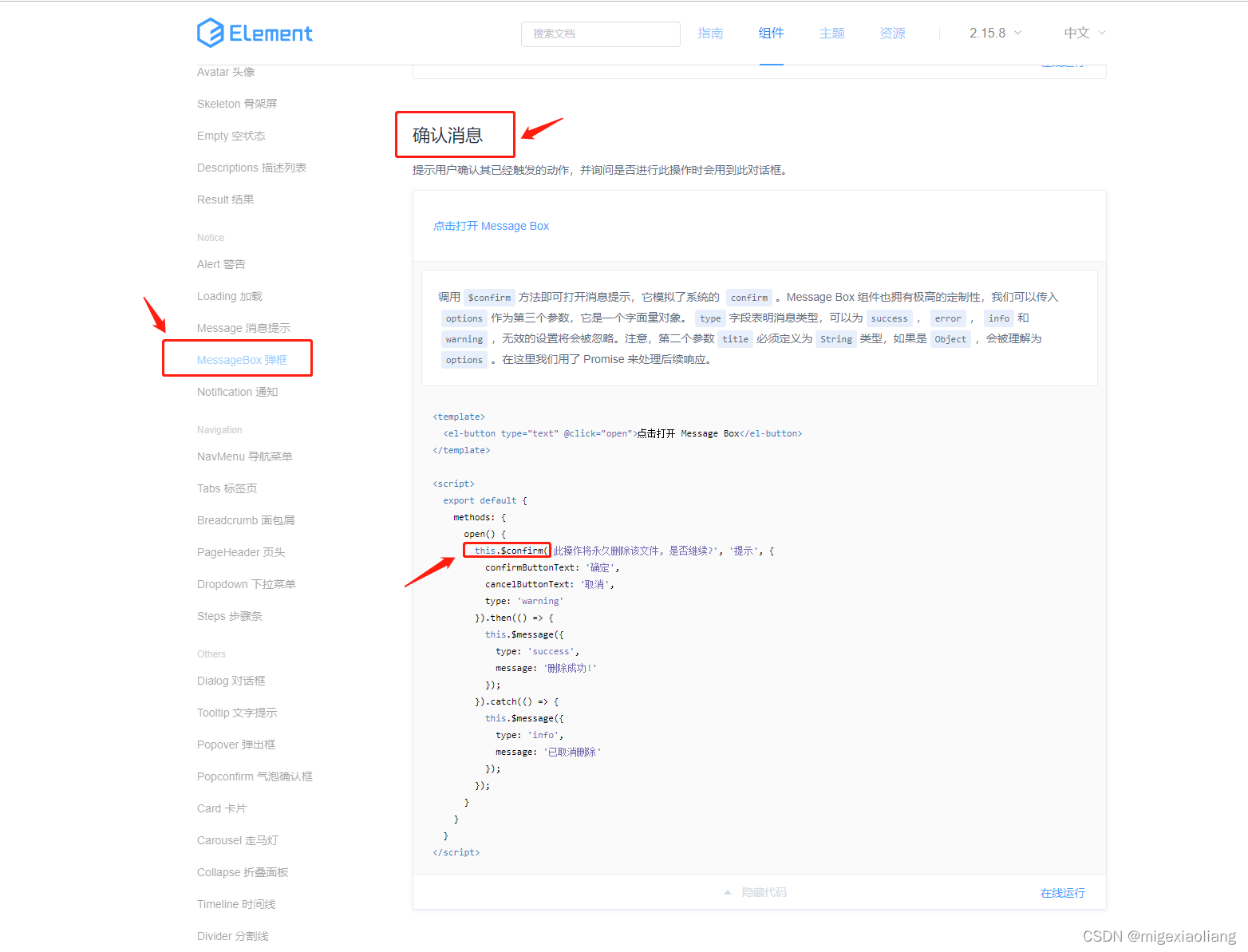Image resolution: width=1248 pixels, height=952 pixels.
Task: Click the Others group label in the sidebar
Action: (211, 654)
